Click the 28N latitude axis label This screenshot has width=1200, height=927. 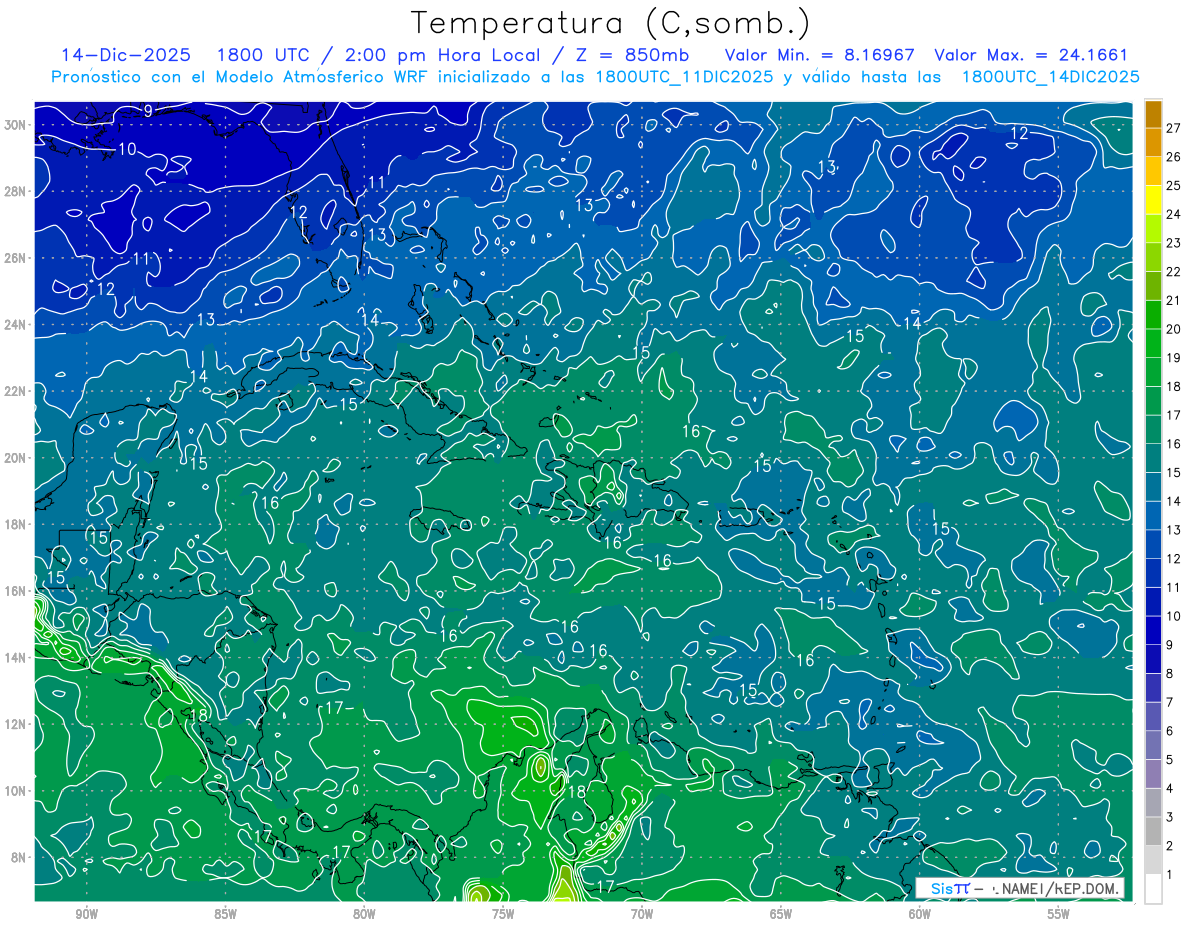coord(17,191)
